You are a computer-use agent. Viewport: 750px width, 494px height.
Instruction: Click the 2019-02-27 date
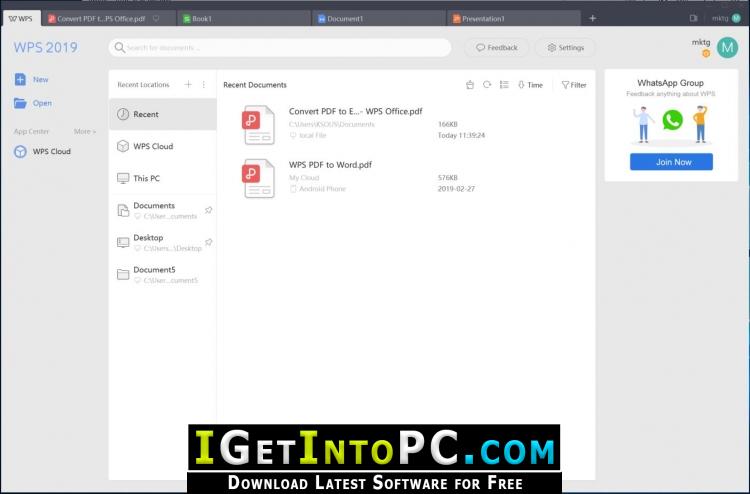point(456,189)
